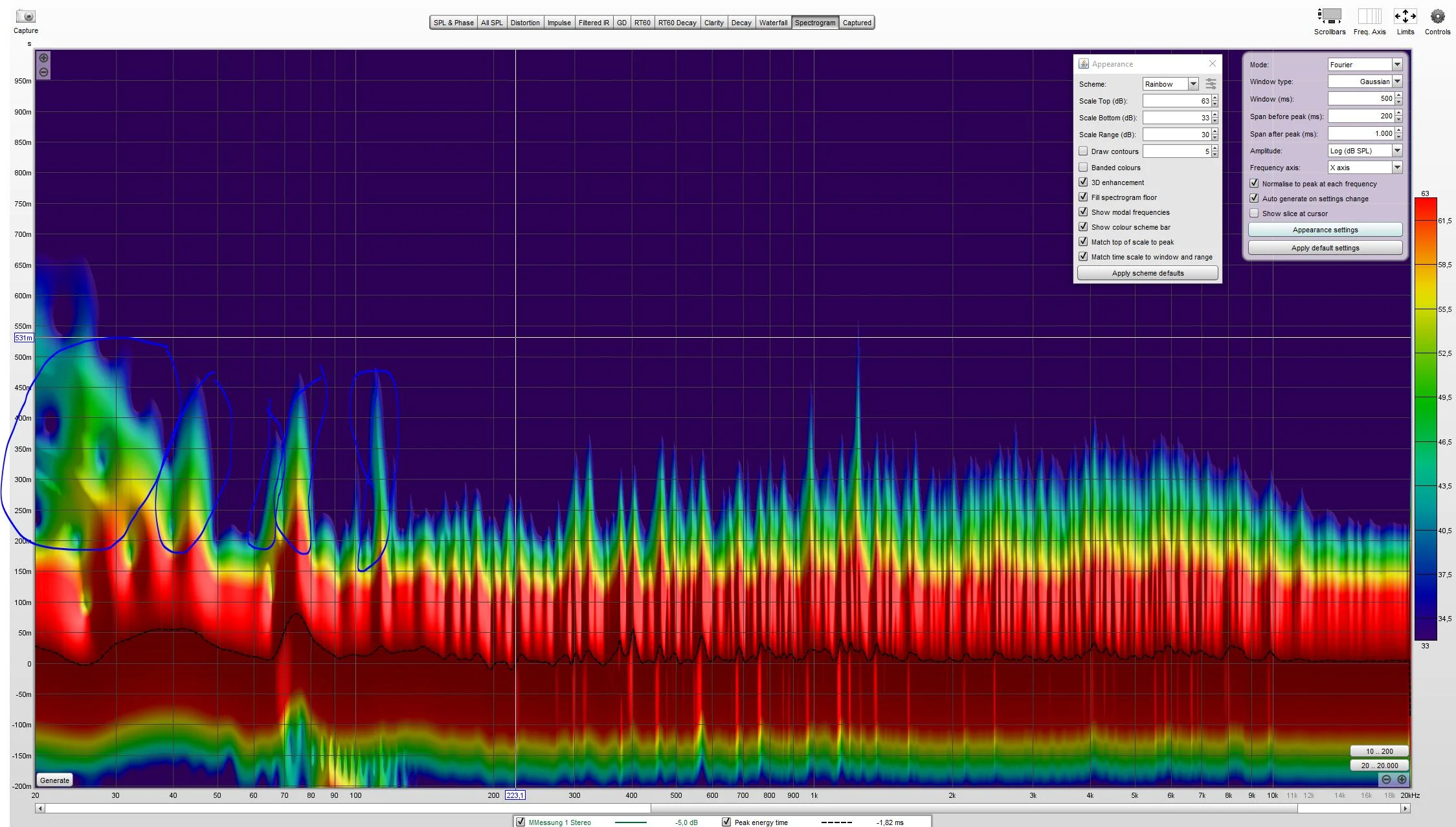This screenshot has width=1456, height=827.
Task: Zoom out vertical axis minus icon
Action: pos(43,72)
